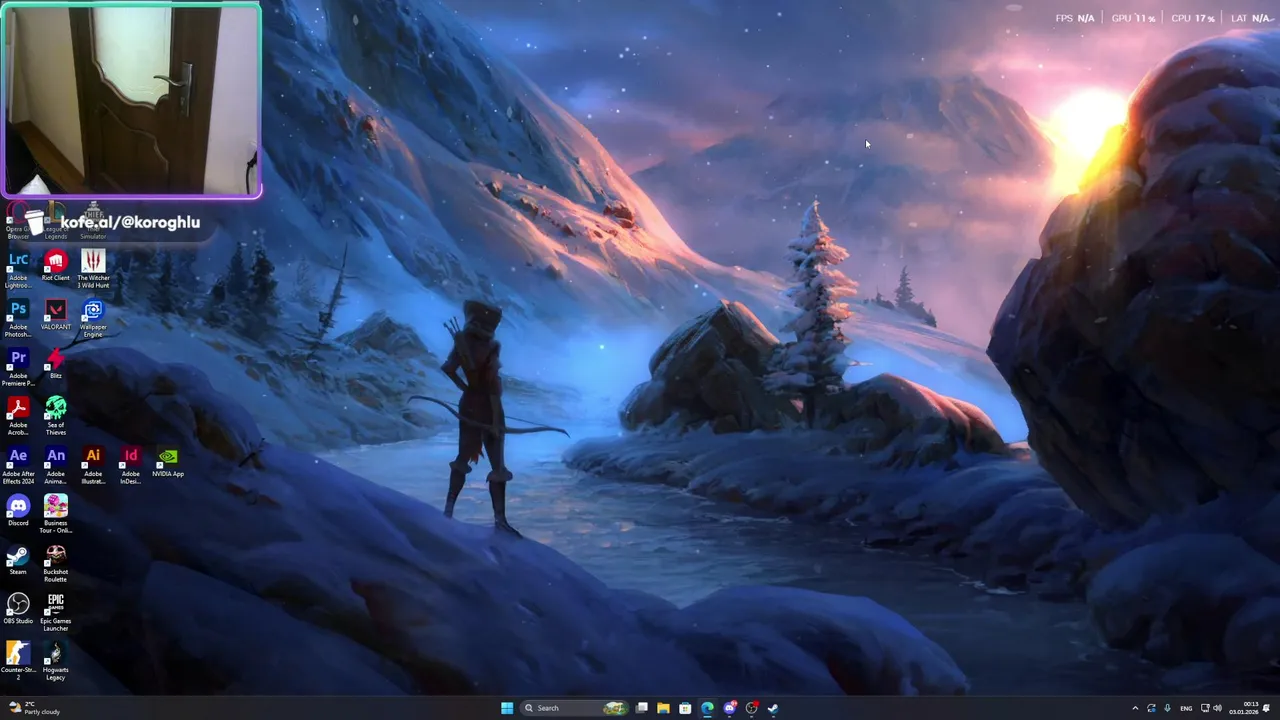
Task: Open Steam from the taskbar
Action: [x=773, y=708]
